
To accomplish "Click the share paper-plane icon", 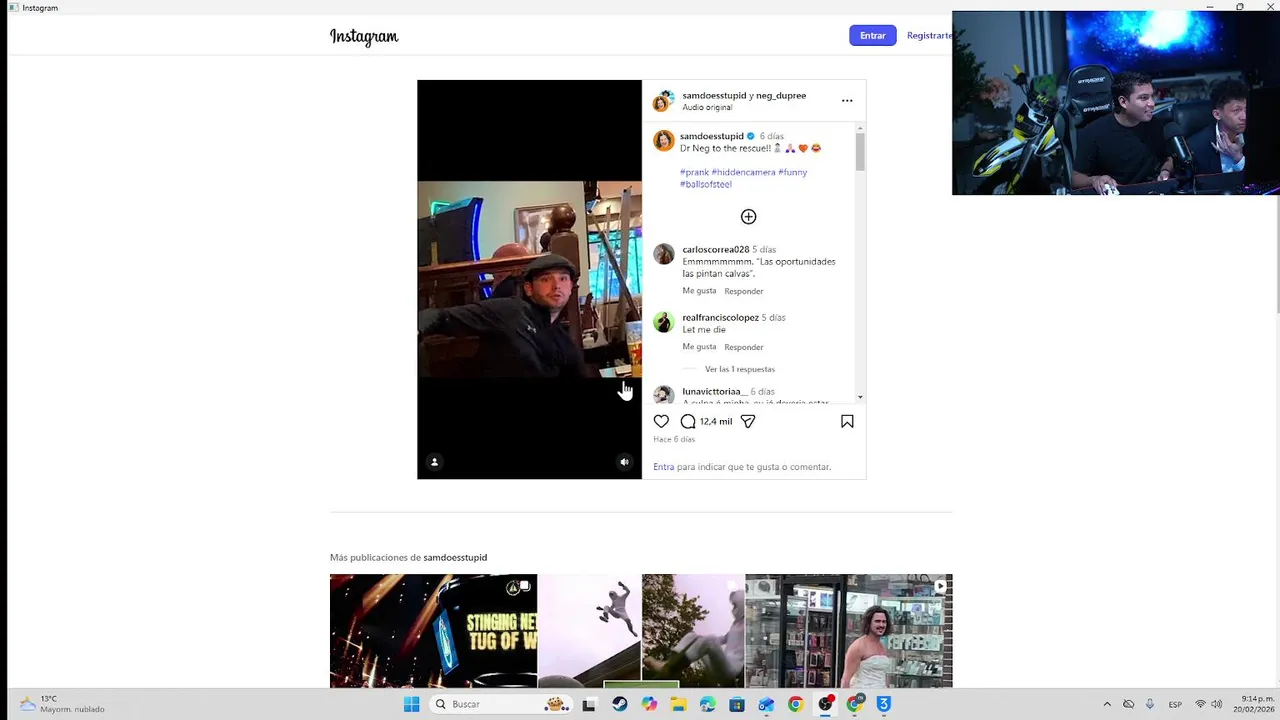I will [748, 422].
